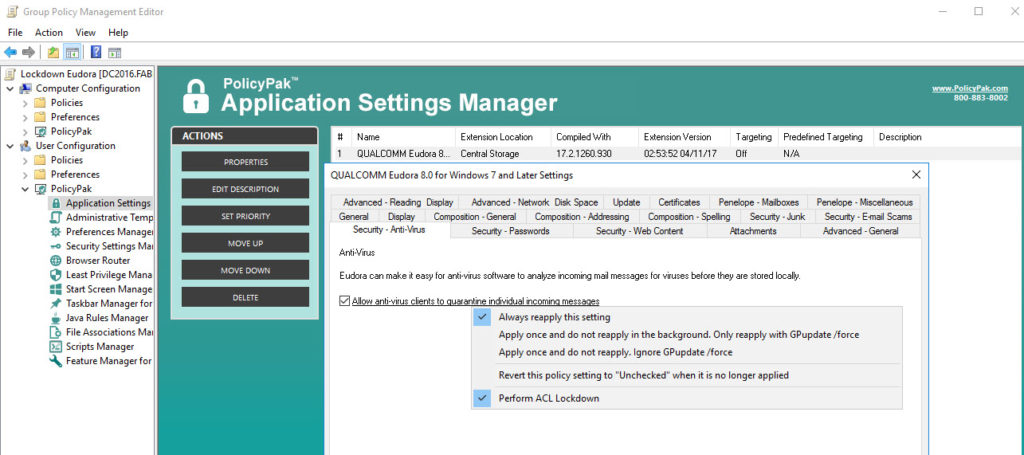Click Administrative Templates Manager node icon
1024x455 pixels.
click(x=56, y=217)
